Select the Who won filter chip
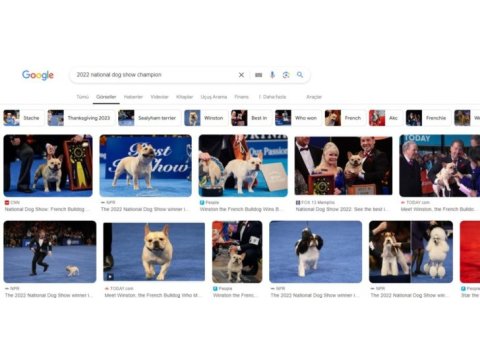 pyautogui.click(x=298, y=118)
